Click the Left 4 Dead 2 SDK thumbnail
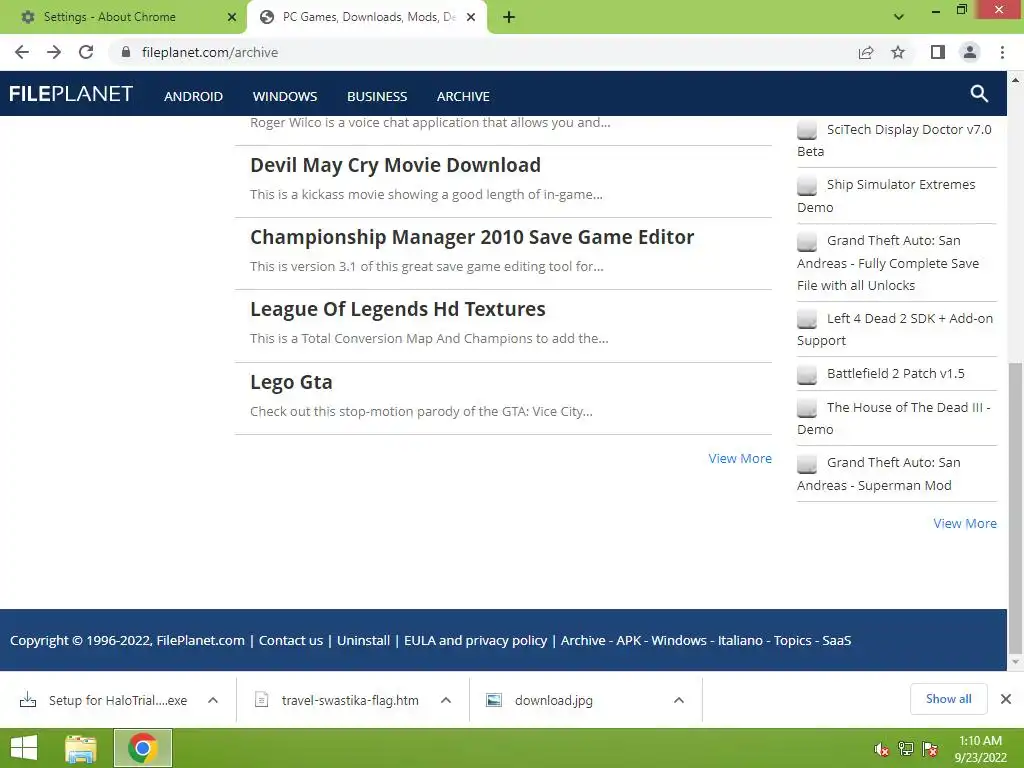This screenshot has height=768, width=1024. click(x=807, y=319)
